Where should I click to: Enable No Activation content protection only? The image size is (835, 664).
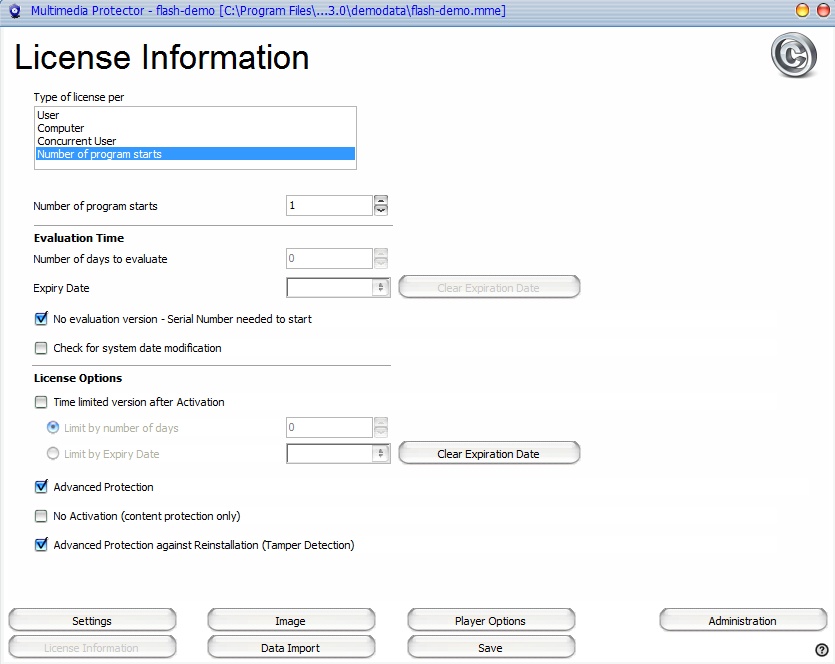pyautogui.click(x=41, y=516)
